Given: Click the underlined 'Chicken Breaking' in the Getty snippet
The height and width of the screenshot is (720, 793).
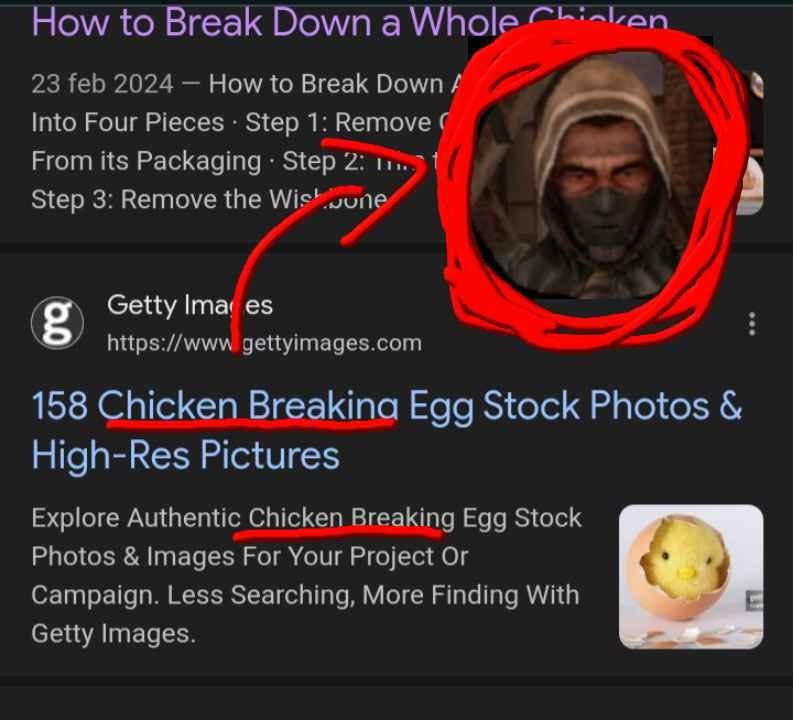Looking at the screenshot, I should [351, 518].
